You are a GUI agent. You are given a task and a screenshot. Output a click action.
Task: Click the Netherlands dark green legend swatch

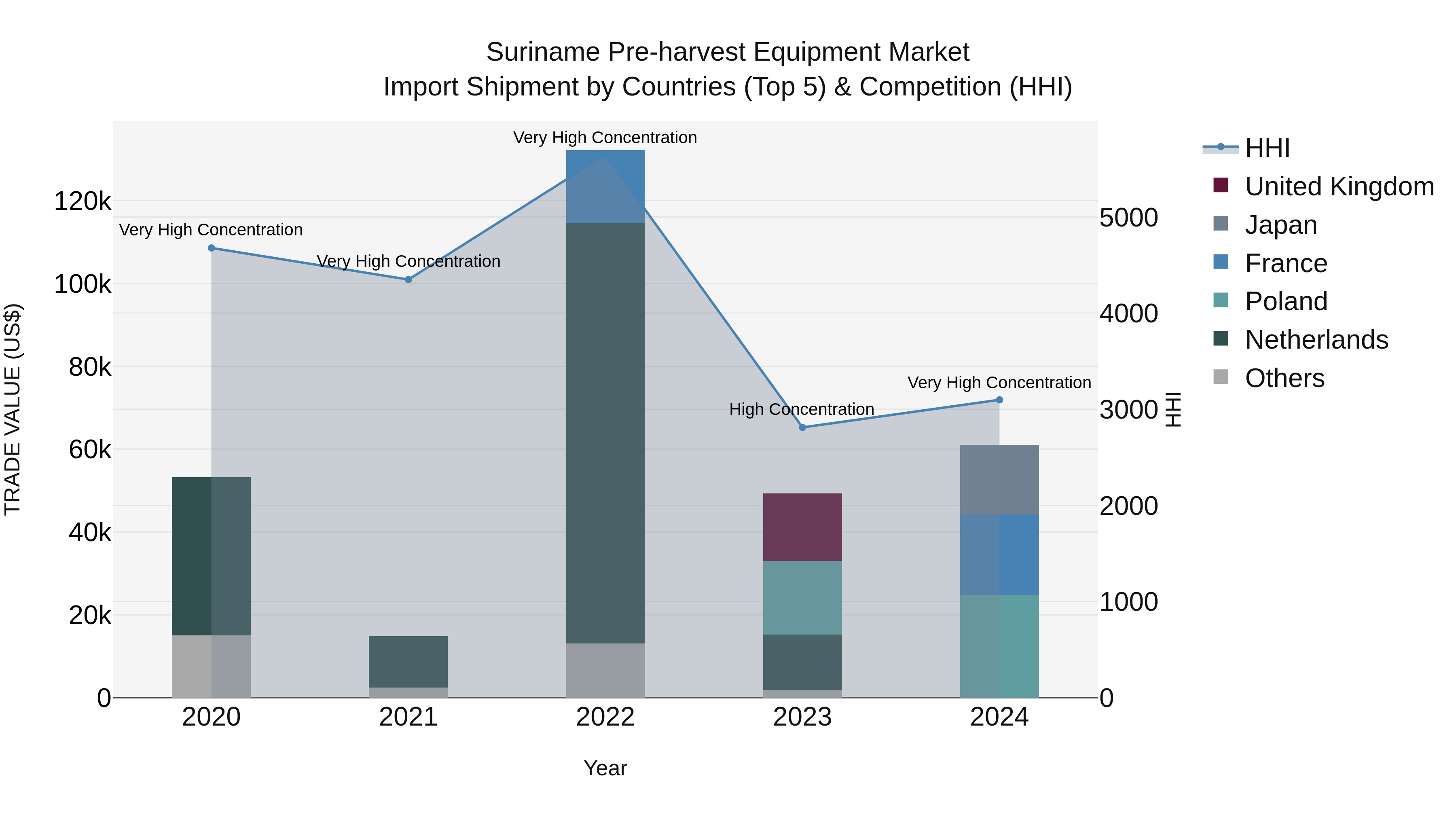(x=1221, y=339)
